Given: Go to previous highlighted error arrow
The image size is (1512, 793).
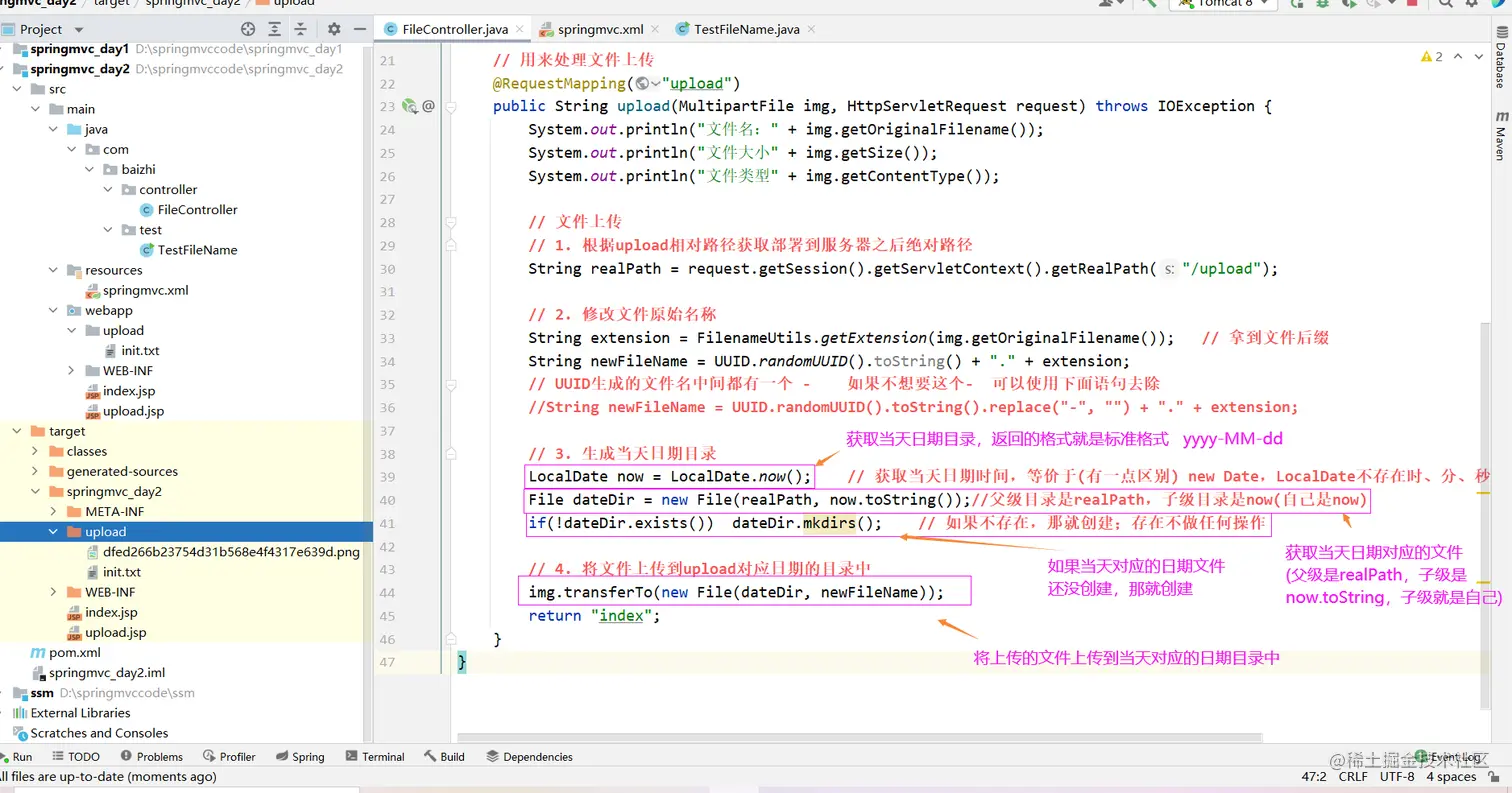Looking at the screenshot, I should [x=1458, y=57].
